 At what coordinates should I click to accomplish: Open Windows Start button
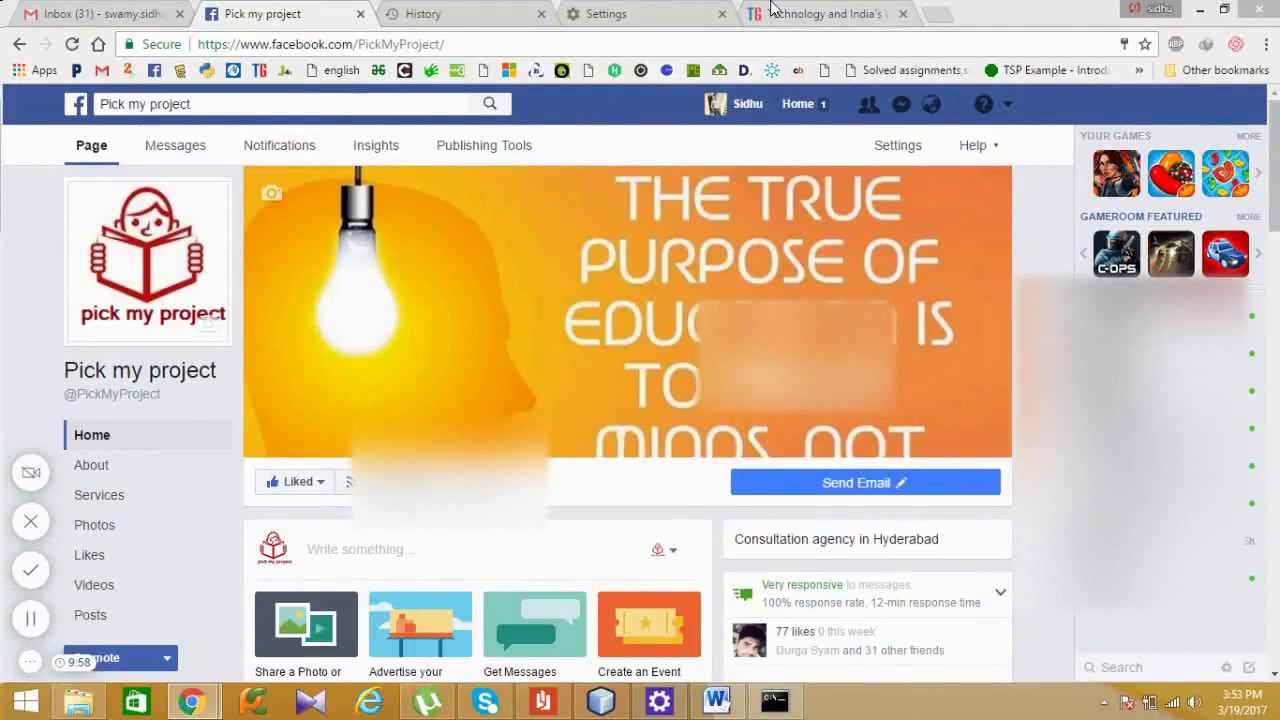click(25, 702)
